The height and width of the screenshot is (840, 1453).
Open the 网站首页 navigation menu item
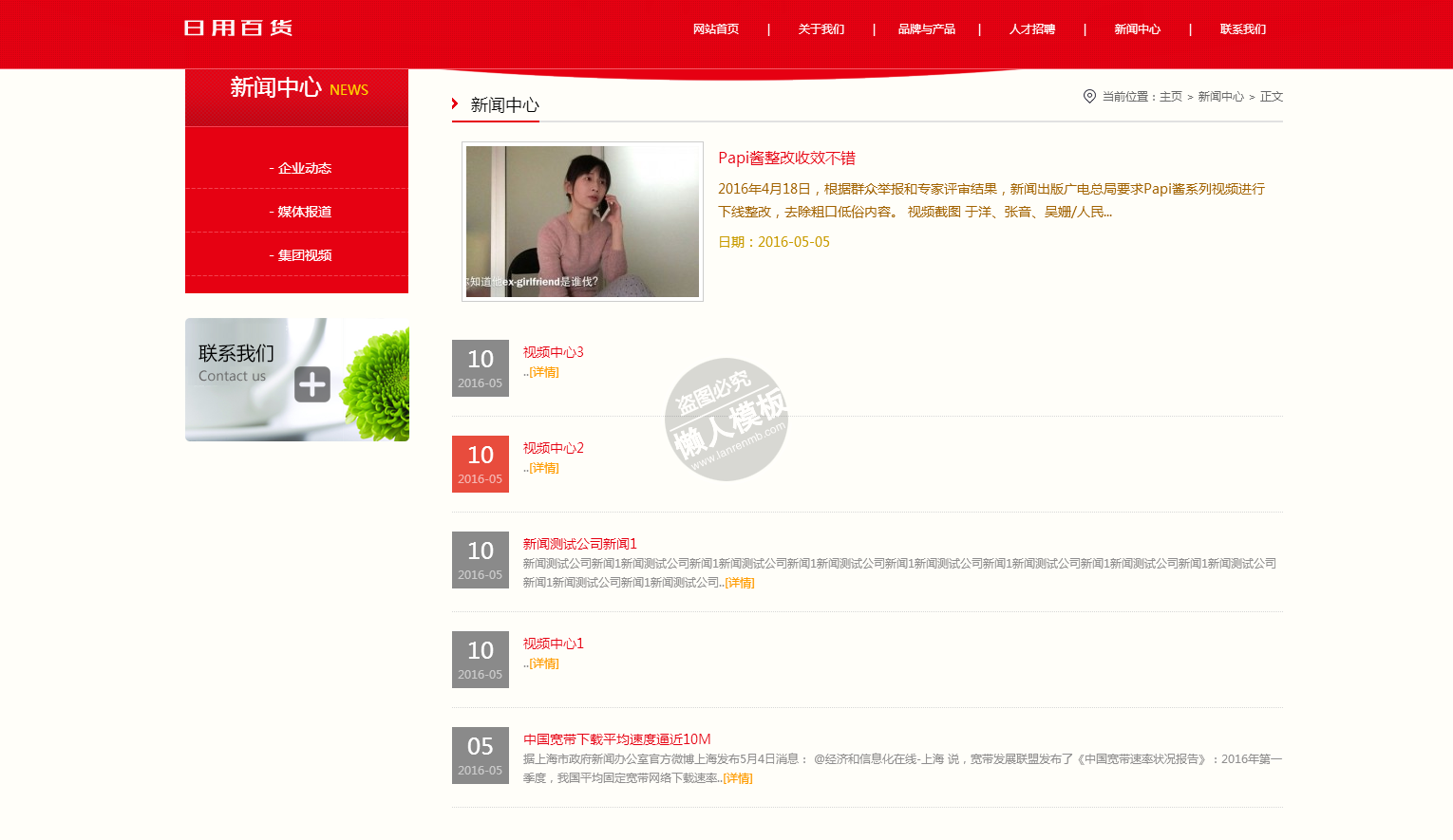coord(716,29)
